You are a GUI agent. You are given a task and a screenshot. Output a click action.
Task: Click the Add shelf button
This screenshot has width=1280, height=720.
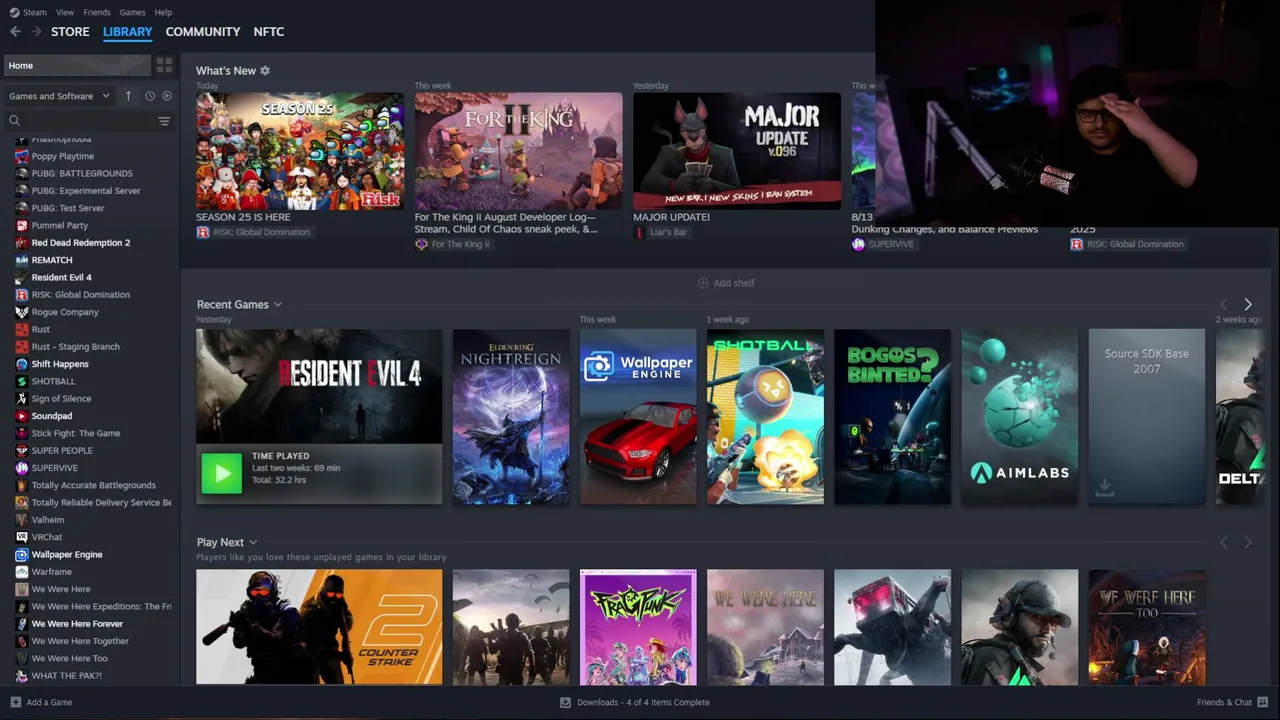pos(726,283)
